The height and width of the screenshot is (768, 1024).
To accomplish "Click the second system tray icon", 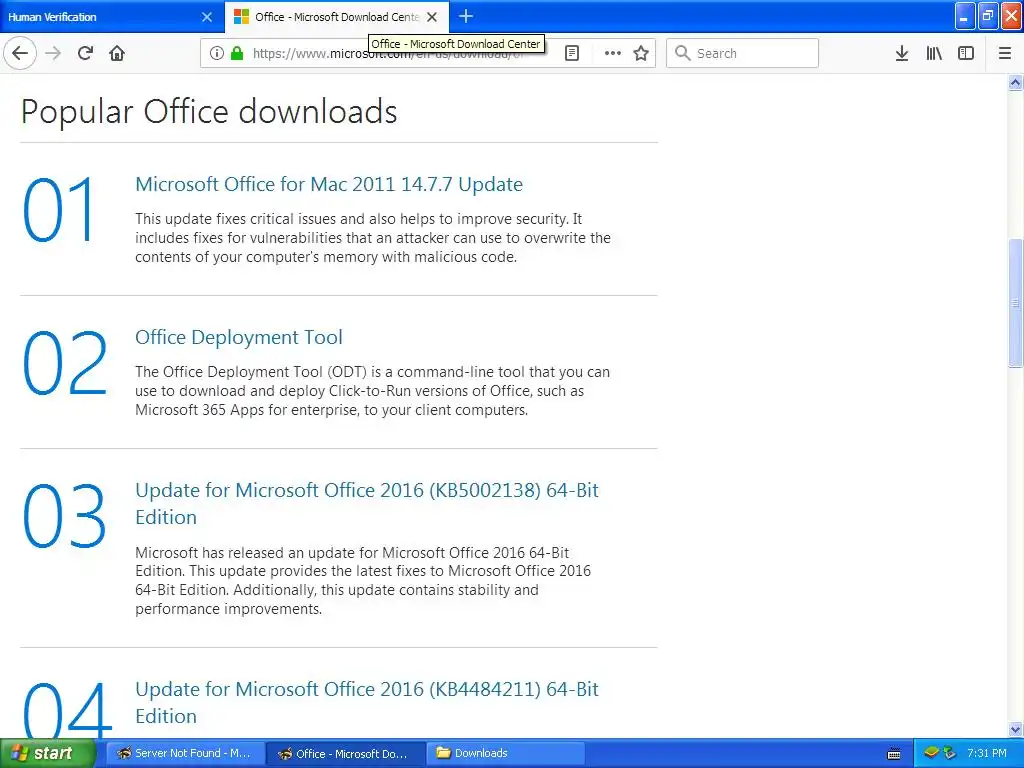I will coord(950,753).
